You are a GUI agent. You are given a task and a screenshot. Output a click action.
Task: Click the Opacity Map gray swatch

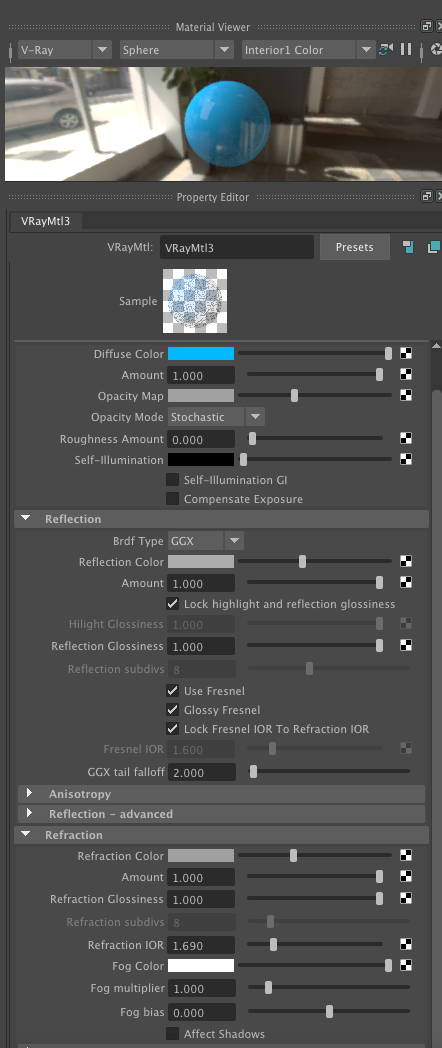201,396
